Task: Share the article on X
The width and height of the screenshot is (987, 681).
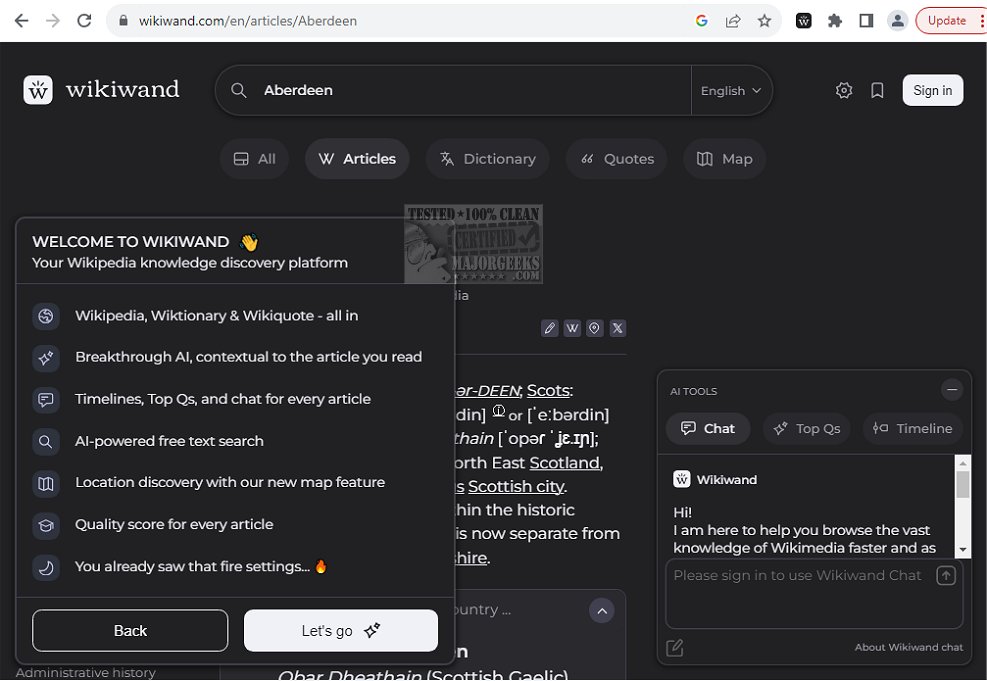Action: (x=618, y=328)
